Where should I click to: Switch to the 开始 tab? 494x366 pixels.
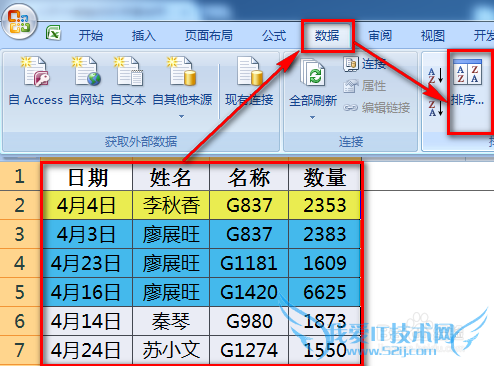[x=91, y=35]
